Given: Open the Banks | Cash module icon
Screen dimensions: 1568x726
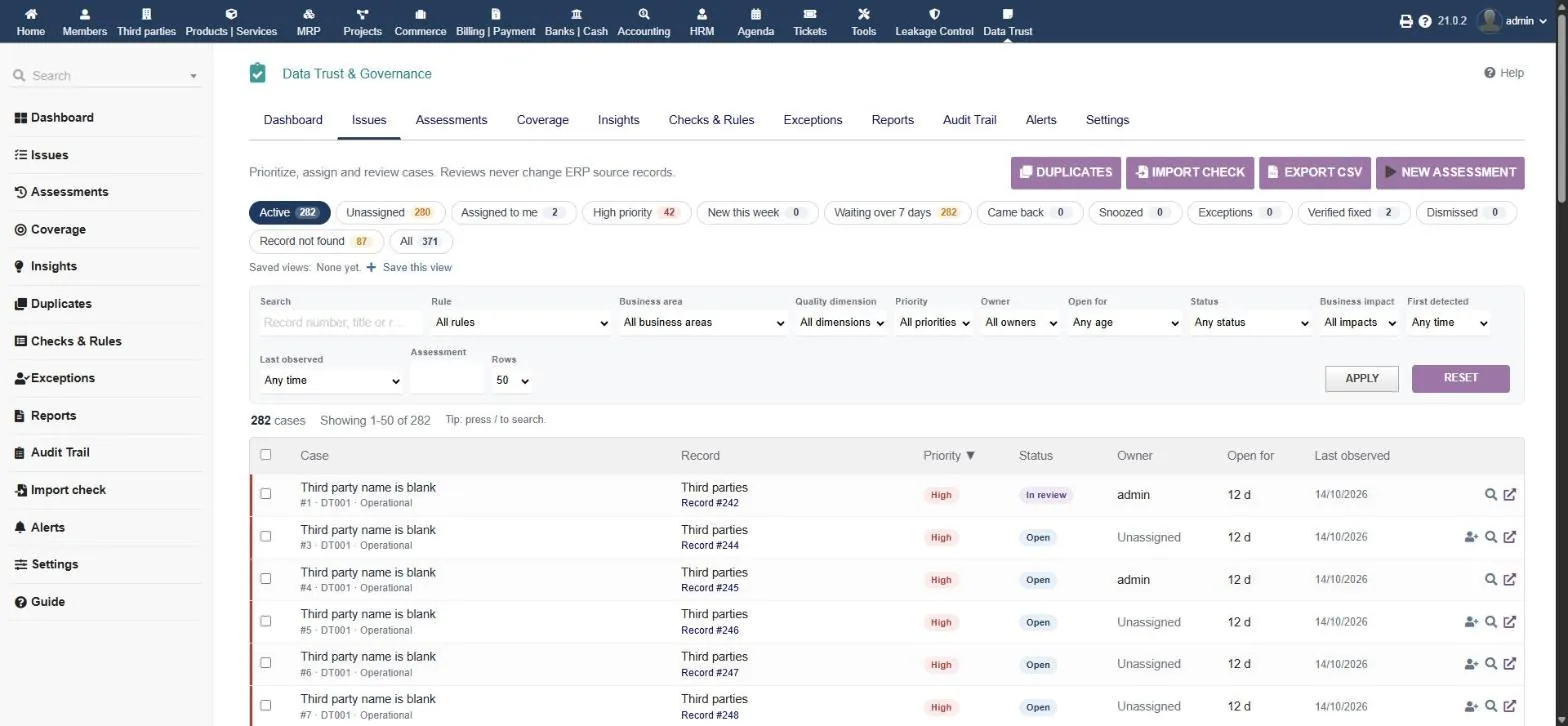Looking at the screenshot, I should pos(576,15).
